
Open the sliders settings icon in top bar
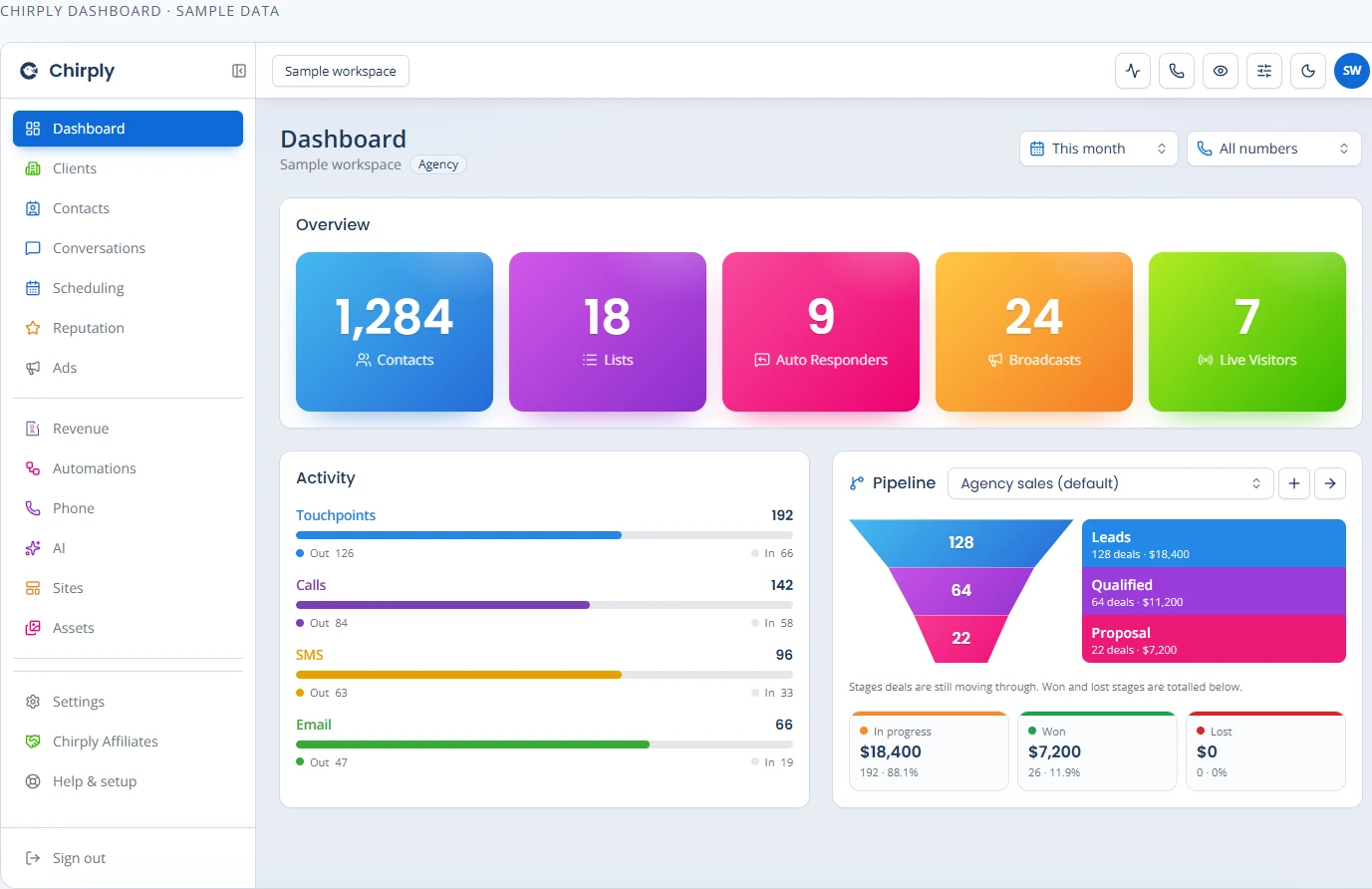[1264, 71]
